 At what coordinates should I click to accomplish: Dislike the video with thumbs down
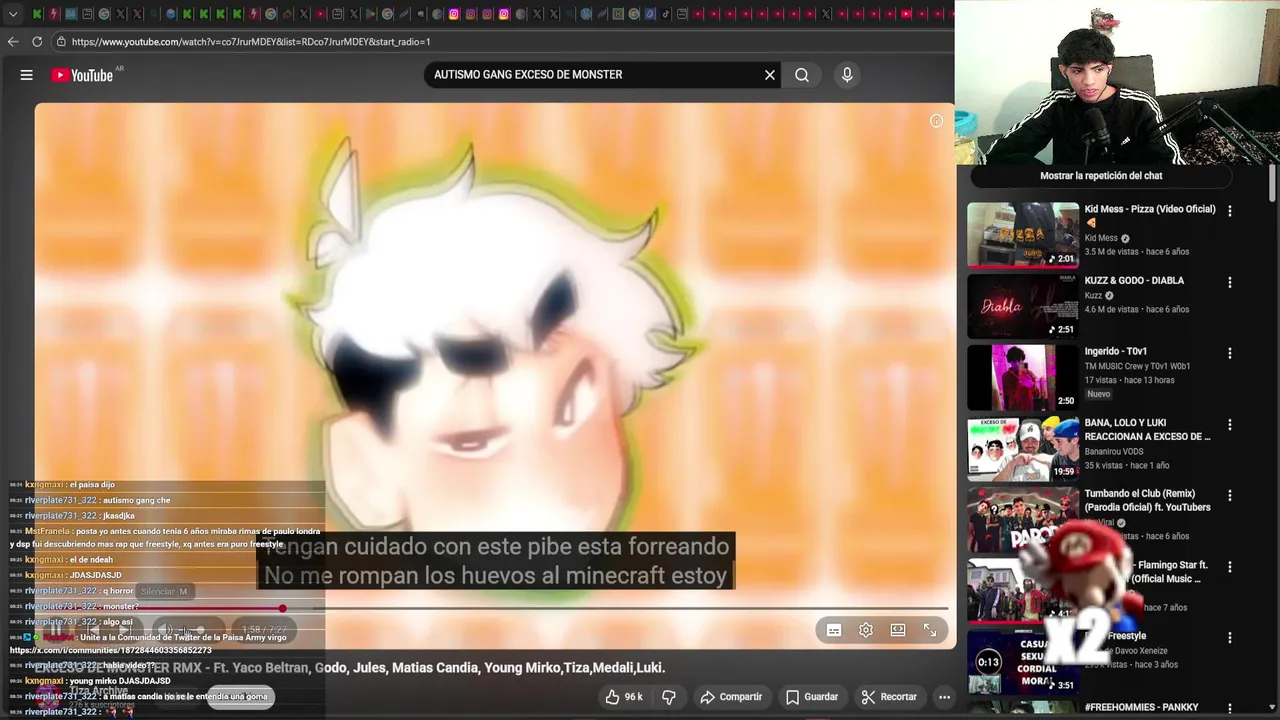(x=669, y=697)
